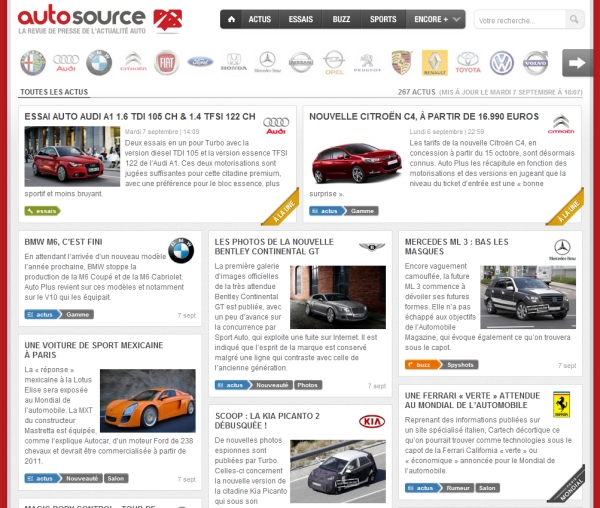Screen dimensions: 600x508
Task: Open the 'Une Ferrari verte attendue' title
Action: 472,400
